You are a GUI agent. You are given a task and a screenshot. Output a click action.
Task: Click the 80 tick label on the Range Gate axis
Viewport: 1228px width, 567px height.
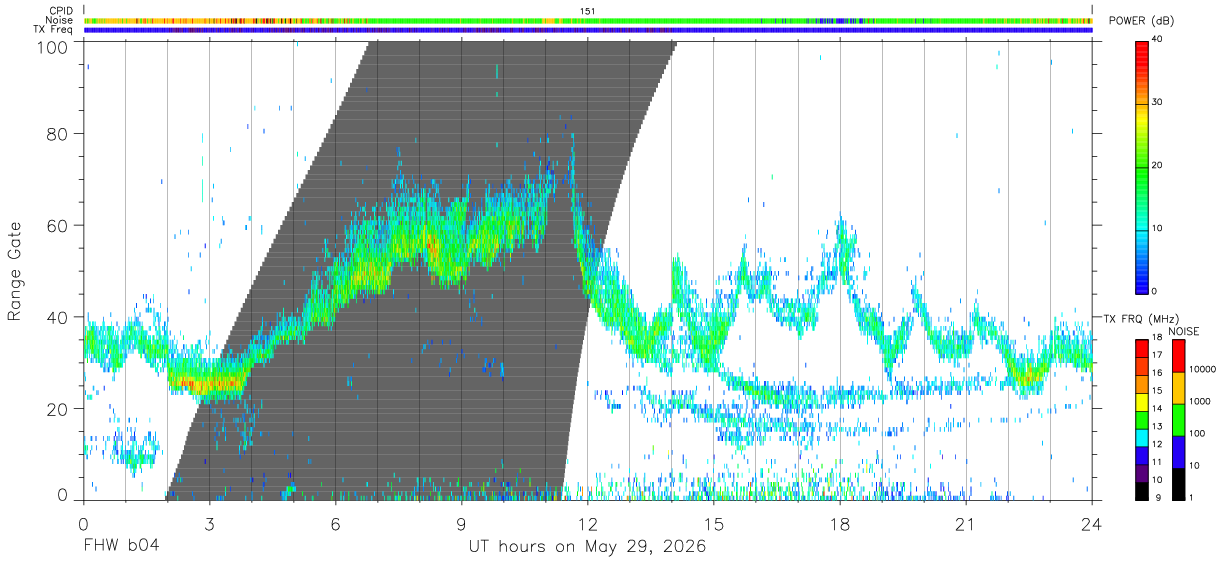click(x=58, y=133)
